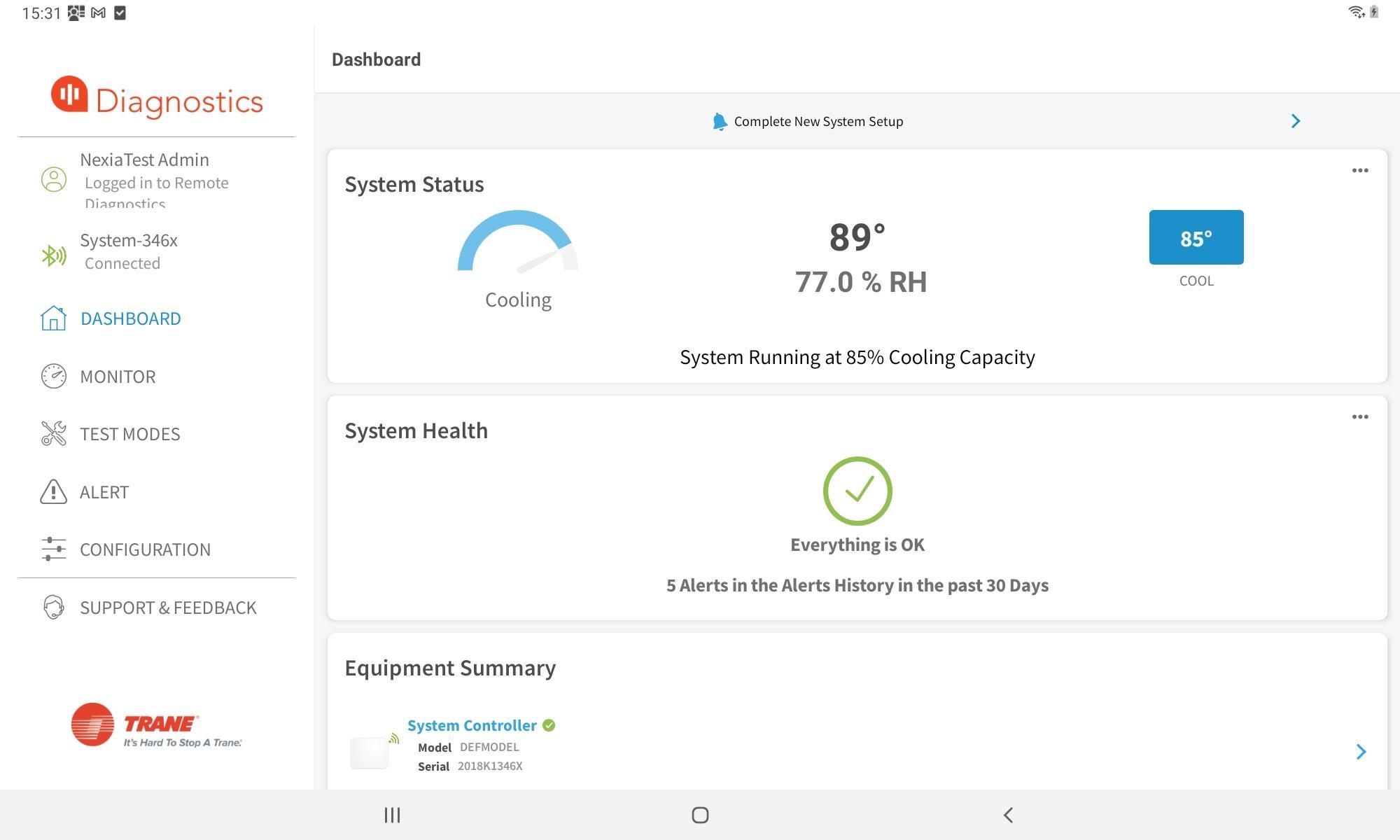Tap the Trane logo

point(156,725)
